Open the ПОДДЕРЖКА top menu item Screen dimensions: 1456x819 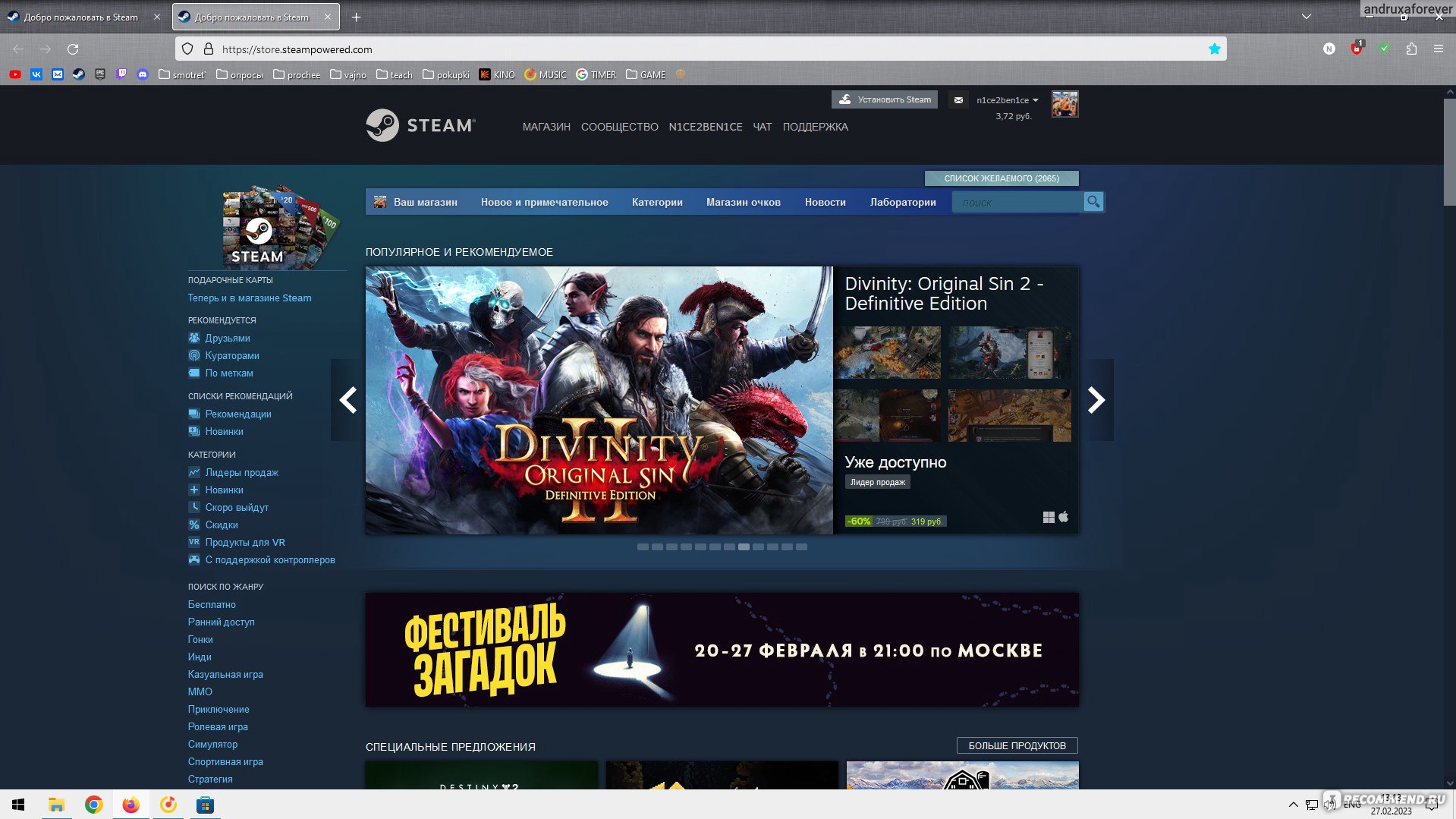[816, 127]
